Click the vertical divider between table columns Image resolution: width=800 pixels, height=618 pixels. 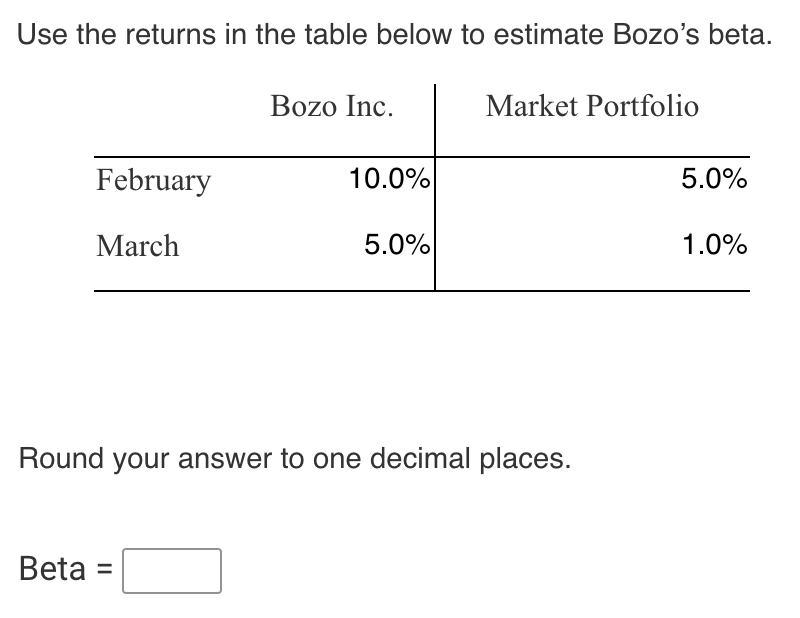(x=436, y=190)
